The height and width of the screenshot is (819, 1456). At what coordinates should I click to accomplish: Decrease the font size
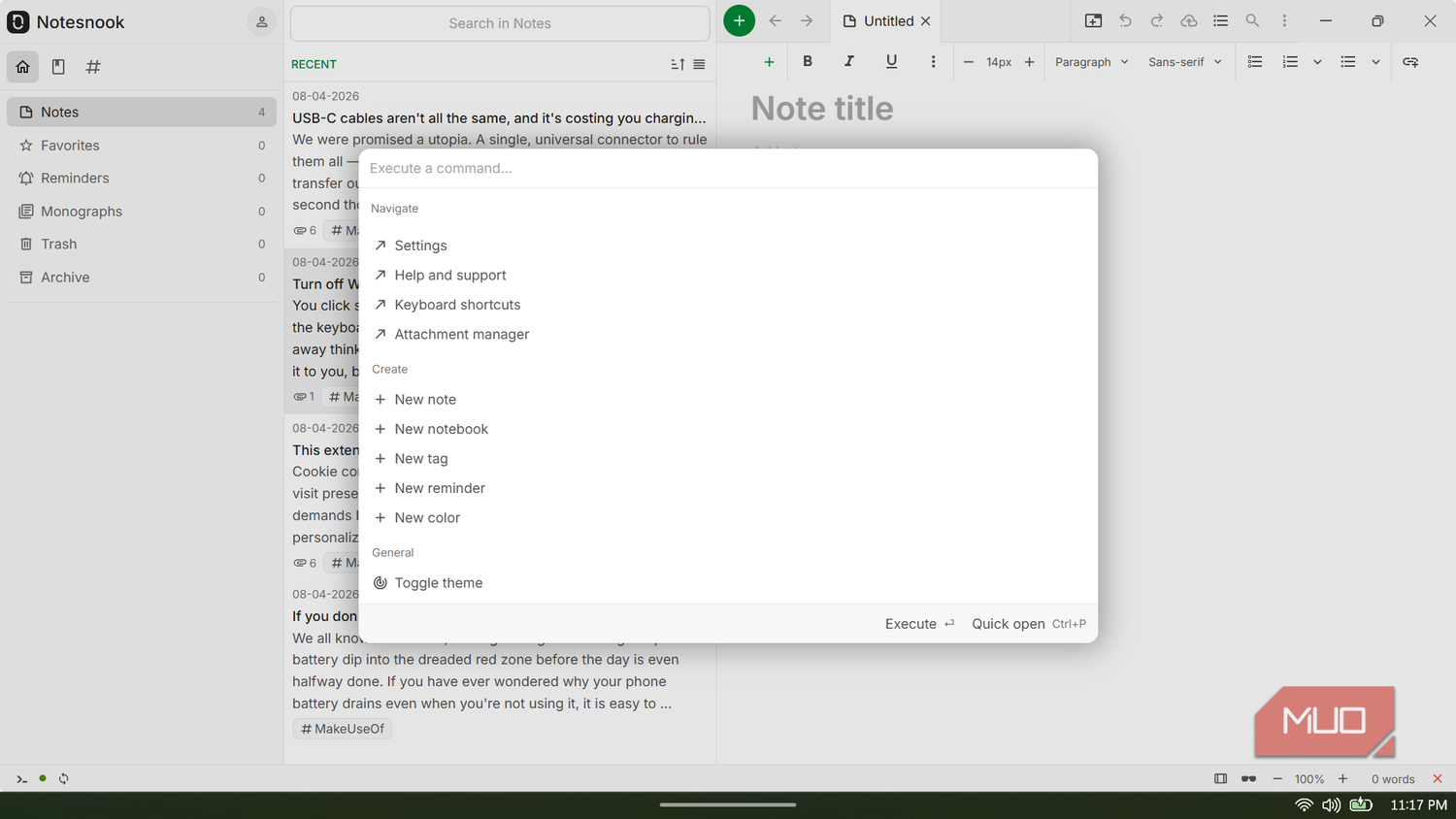968,61
